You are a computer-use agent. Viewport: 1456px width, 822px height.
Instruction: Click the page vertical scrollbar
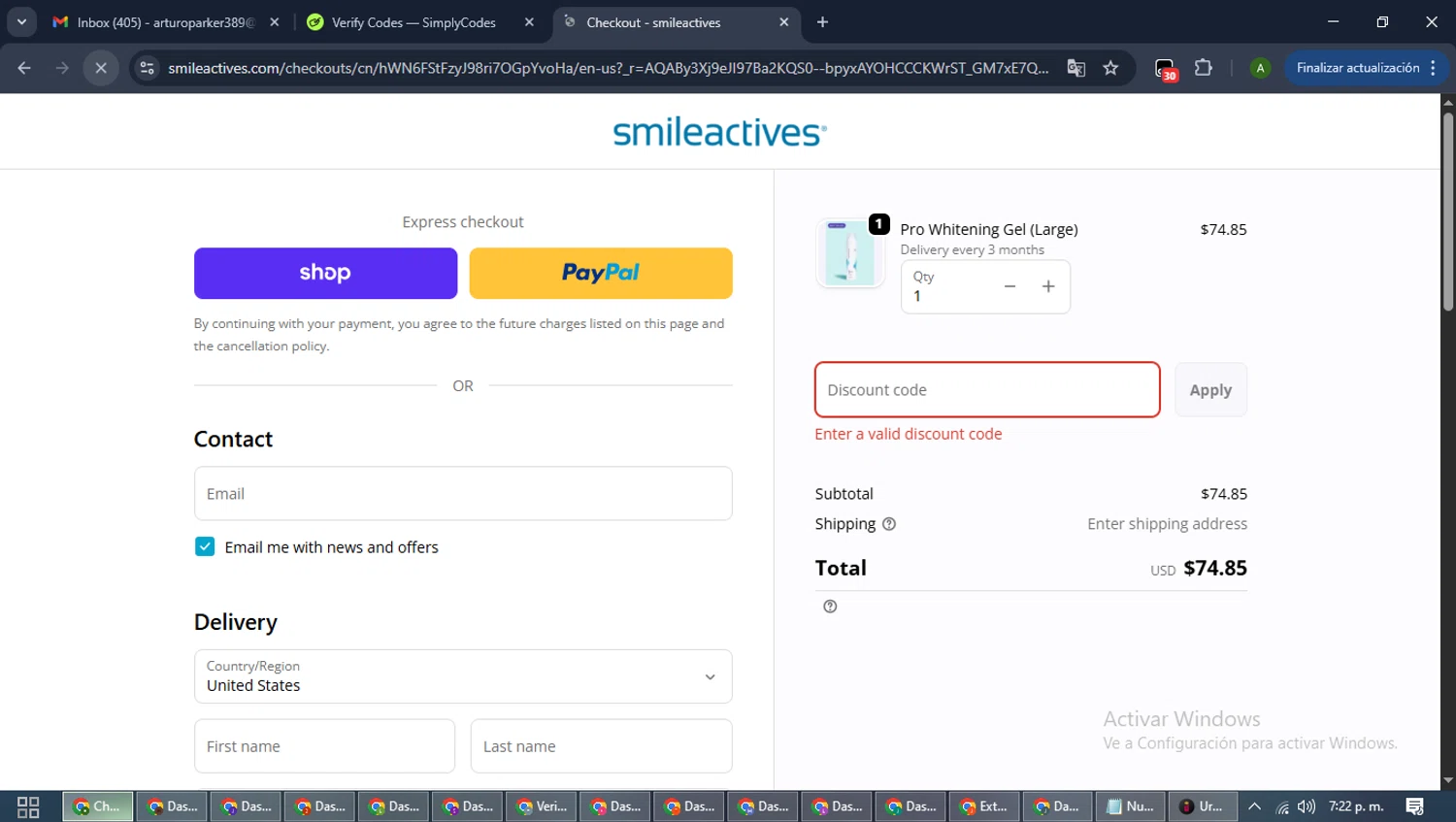click(x=1448, y=212)
